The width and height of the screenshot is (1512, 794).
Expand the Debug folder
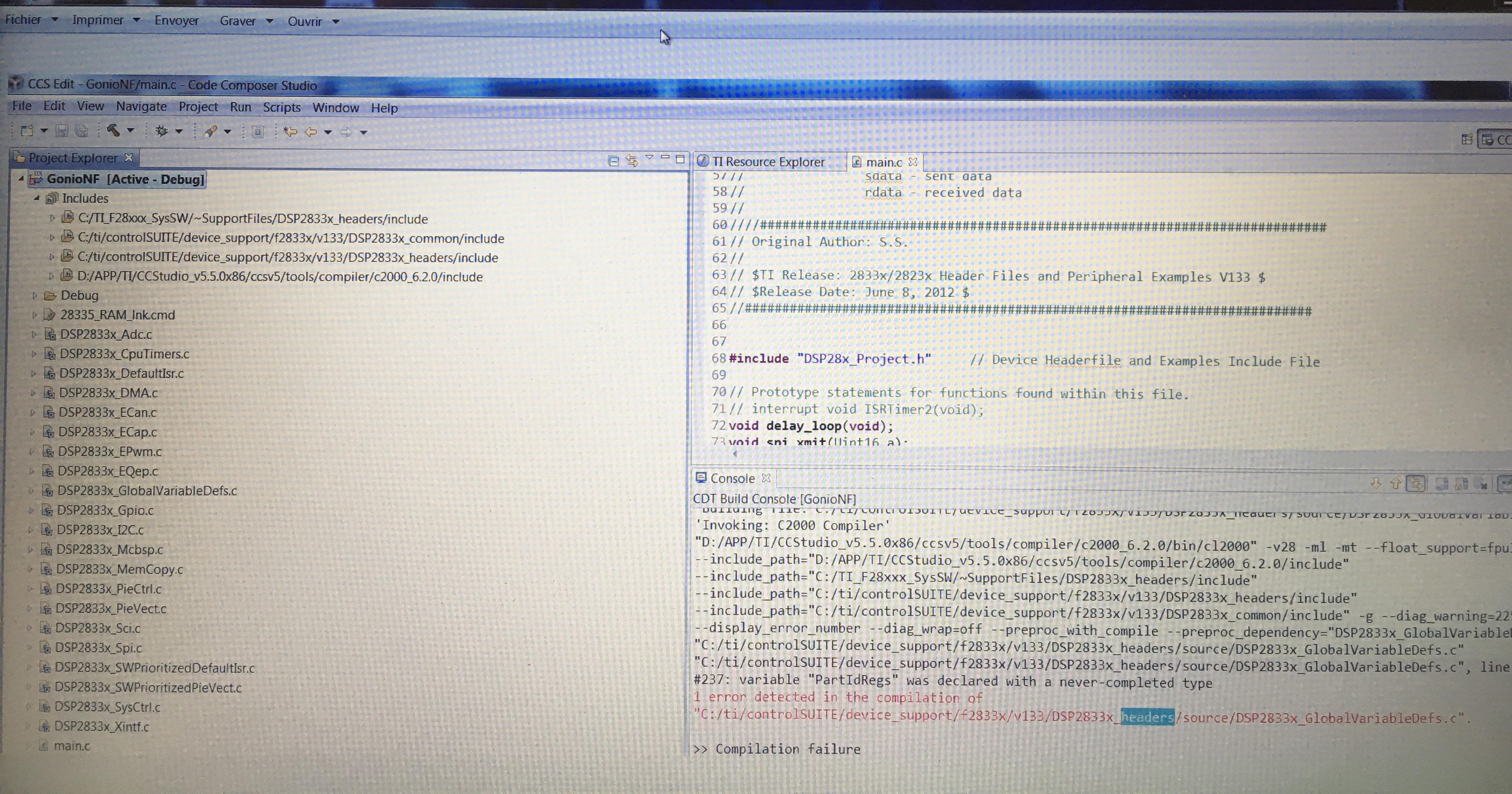35,295
